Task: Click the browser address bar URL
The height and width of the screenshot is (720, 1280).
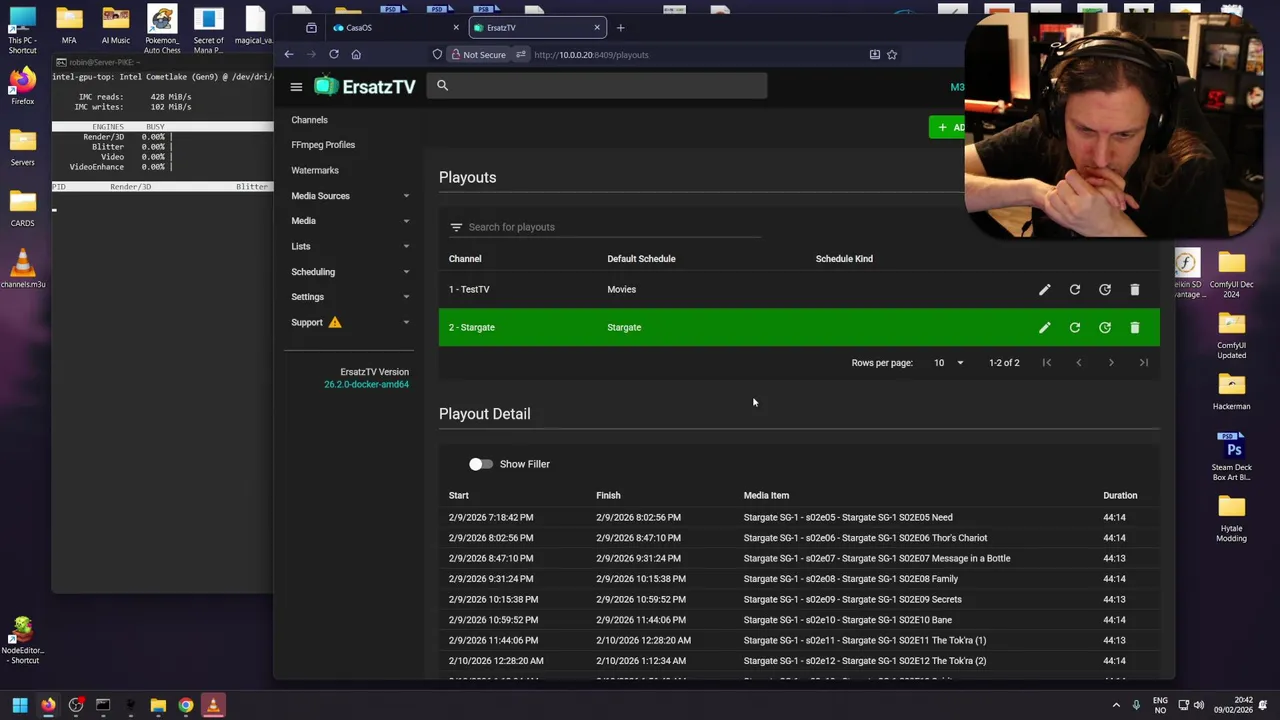Action: [x=591, y=55]
